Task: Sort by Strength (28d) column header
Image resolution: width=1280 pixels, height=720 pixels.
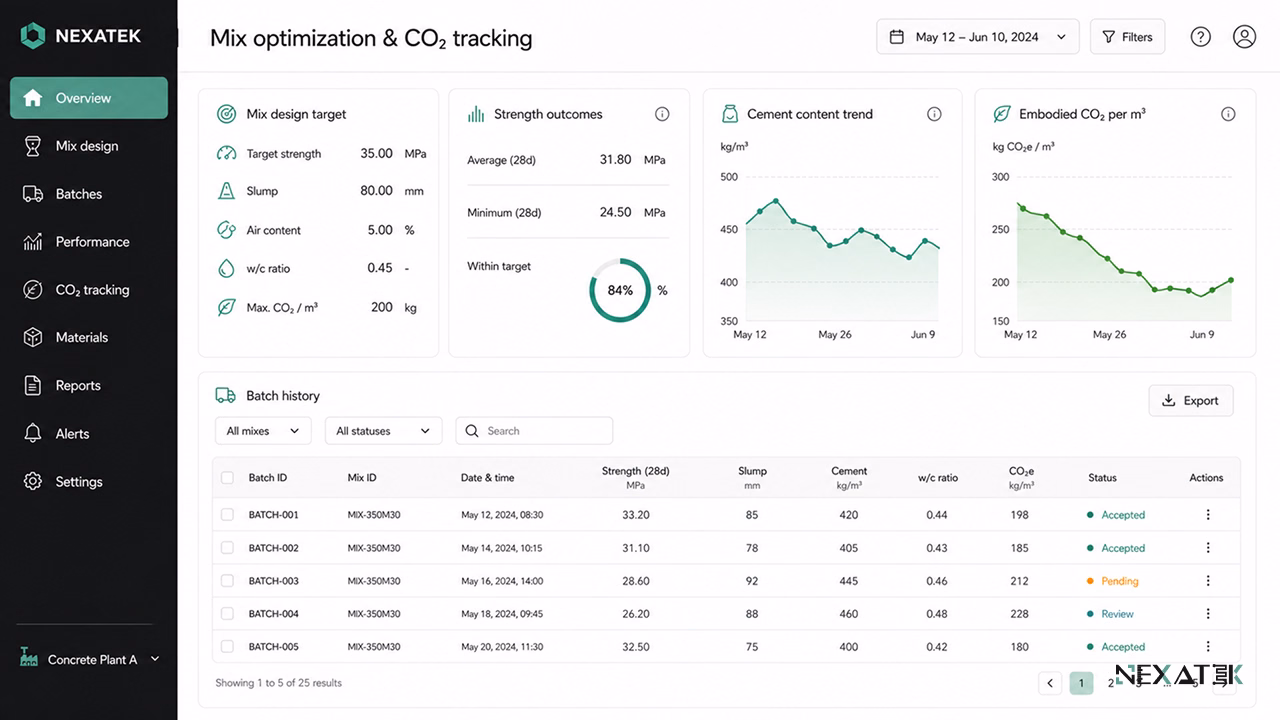Action: click(636, 477)
